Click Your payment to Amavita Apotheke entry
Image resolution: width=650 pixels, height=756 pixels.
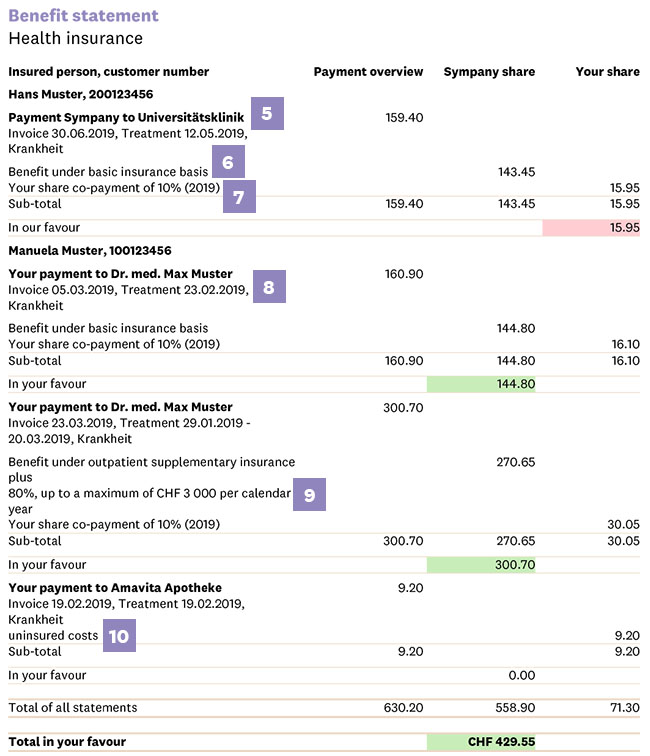[x=115, y=588]
